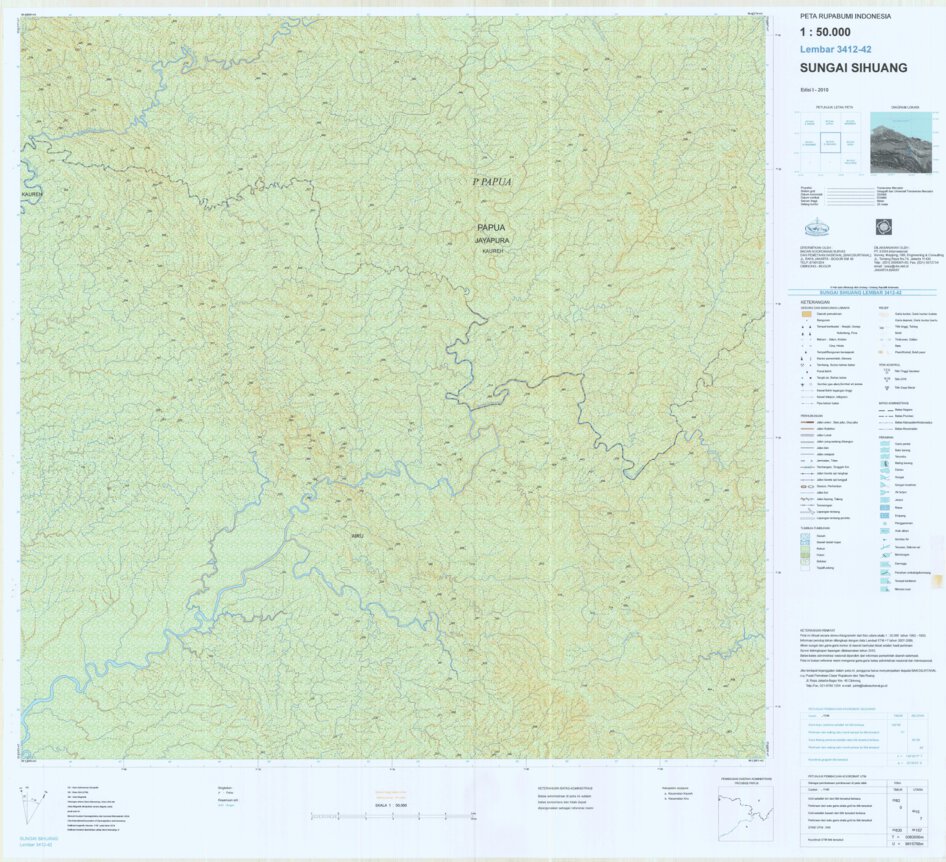The image size is (946, 862).
Task: Click the 'JAYAPURA' regency label on map
Action: pos(492,241)
